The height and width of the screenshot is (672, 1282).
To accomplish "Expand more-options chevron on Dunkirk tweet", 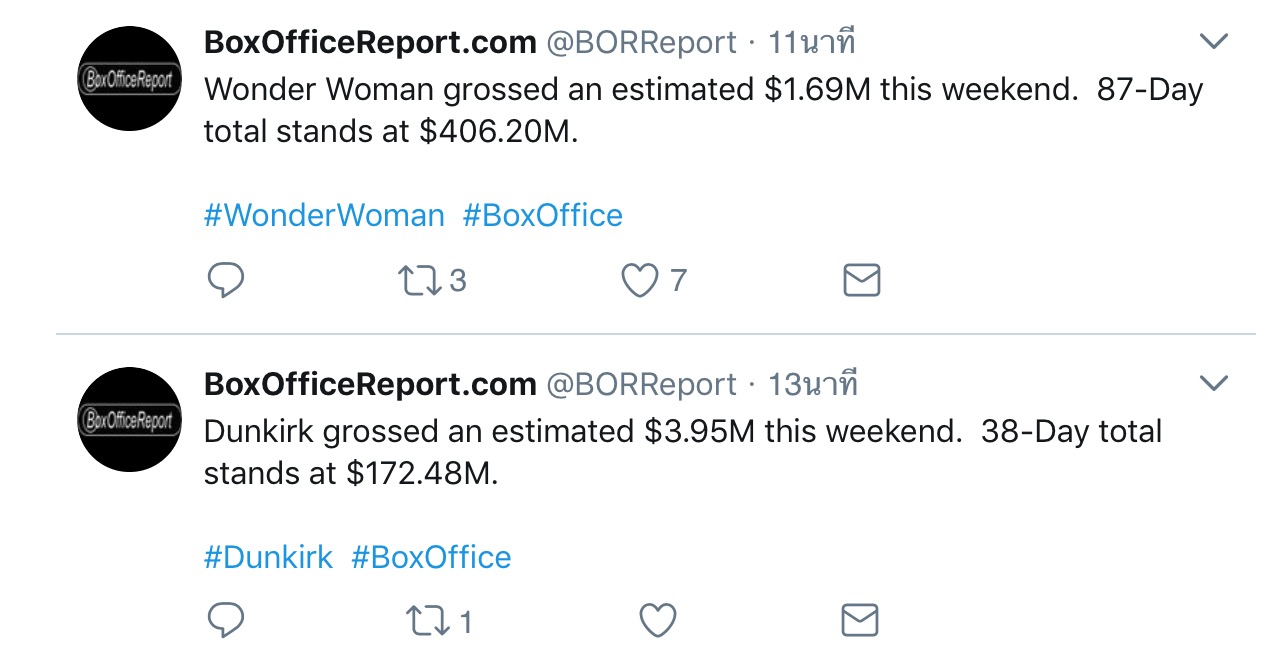I will click(x=1213, y=383).
